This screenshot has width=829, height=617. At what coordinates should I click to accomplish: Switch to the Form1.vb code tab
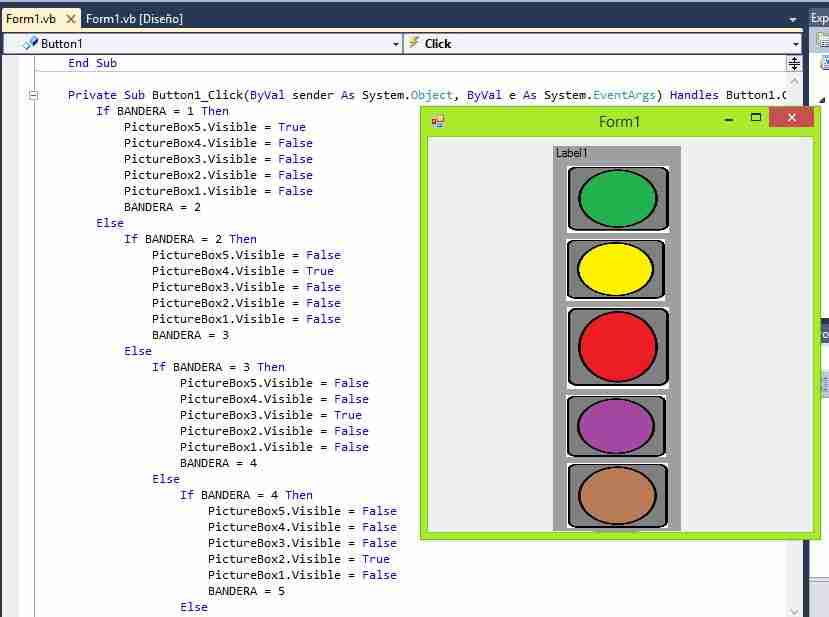[31, 19]
